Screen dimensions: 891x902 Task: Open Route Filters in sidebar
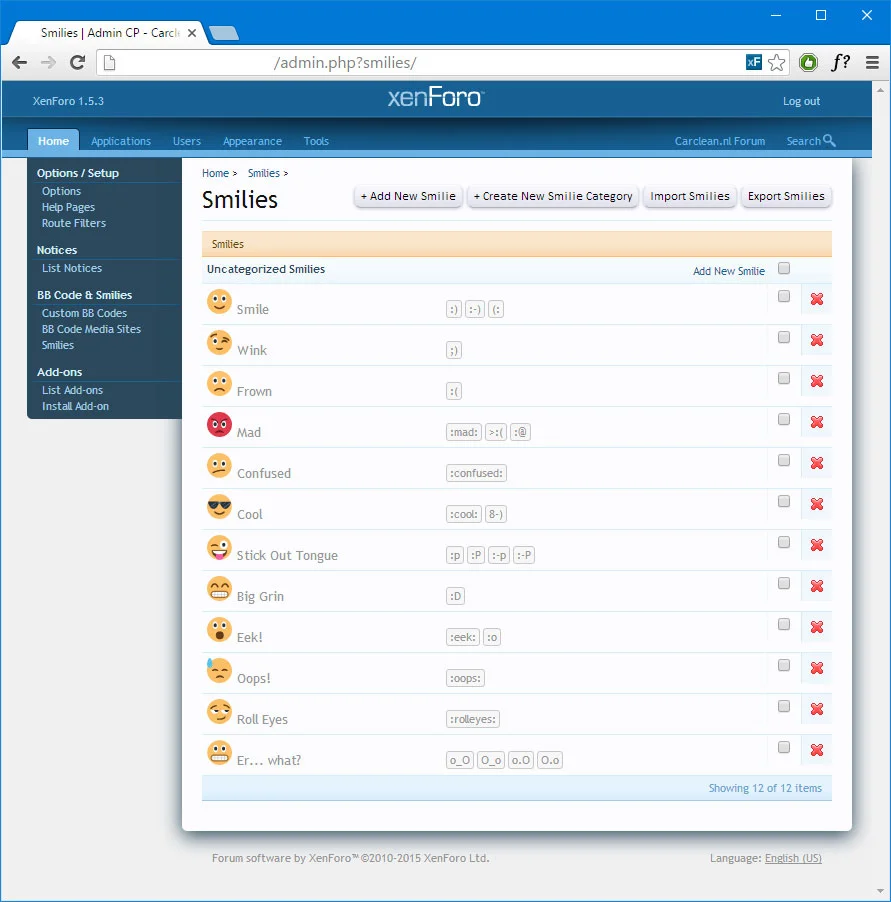74,223
